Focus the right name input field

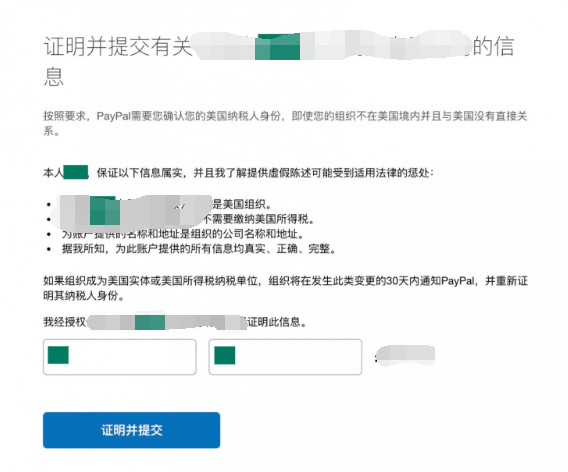[x=285, y=357]
